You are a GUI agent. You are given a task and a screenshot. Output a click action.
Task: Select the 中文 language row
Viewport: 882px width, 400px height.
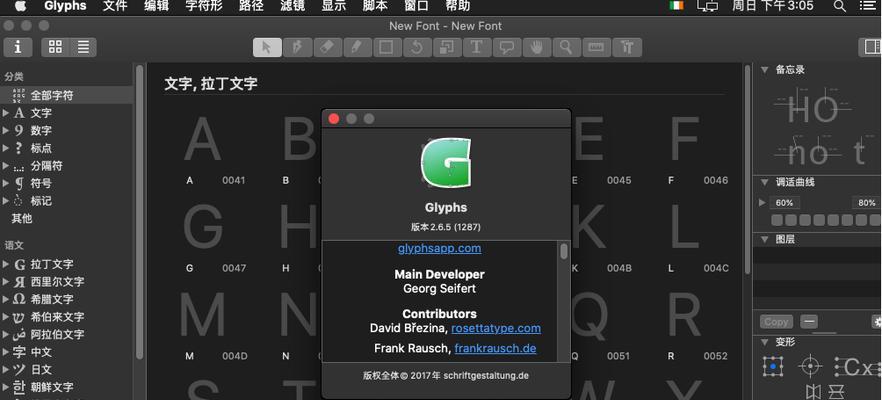point(67,352)
